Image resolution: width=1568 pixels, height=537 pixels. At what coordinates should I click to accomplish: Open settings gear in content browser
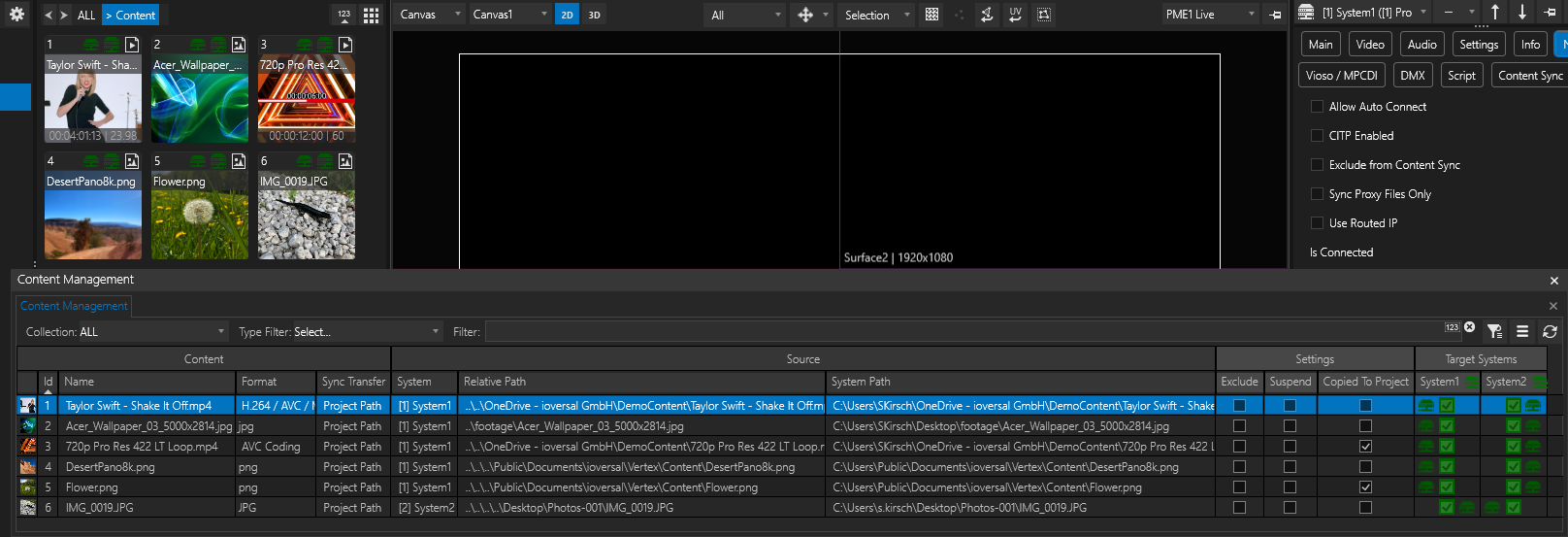16,15
